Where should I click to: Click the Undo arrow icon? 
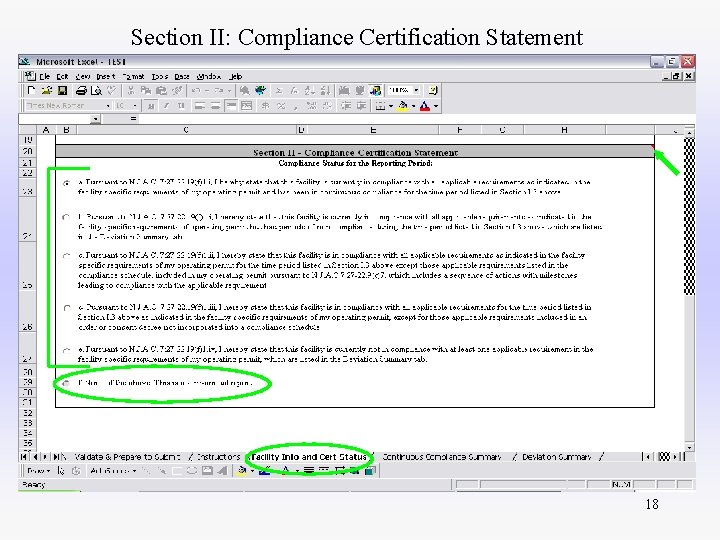pyautogui.click(x=196, y=90)
